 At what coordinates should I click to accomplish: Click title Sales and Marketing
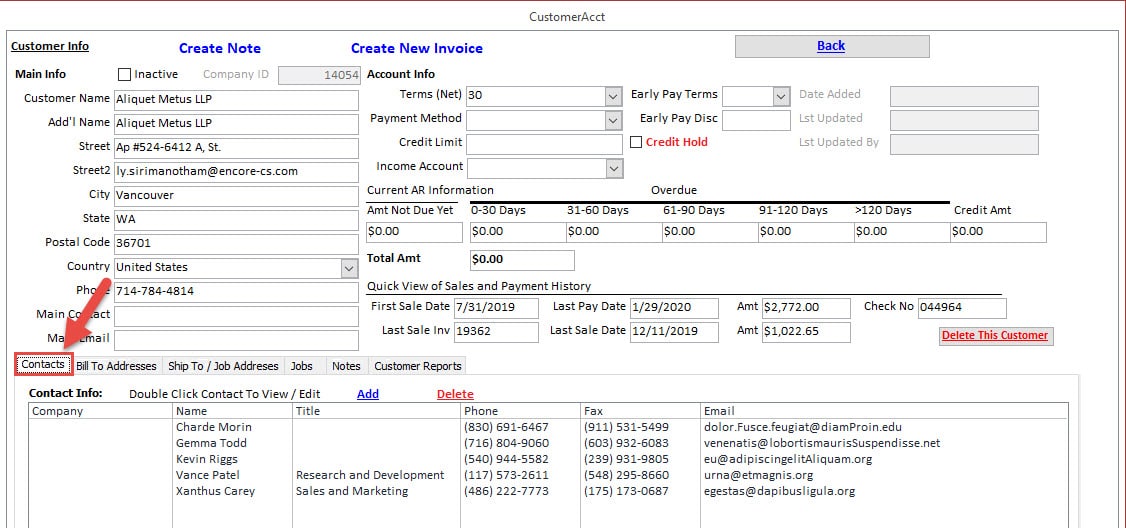pos(352,491)
